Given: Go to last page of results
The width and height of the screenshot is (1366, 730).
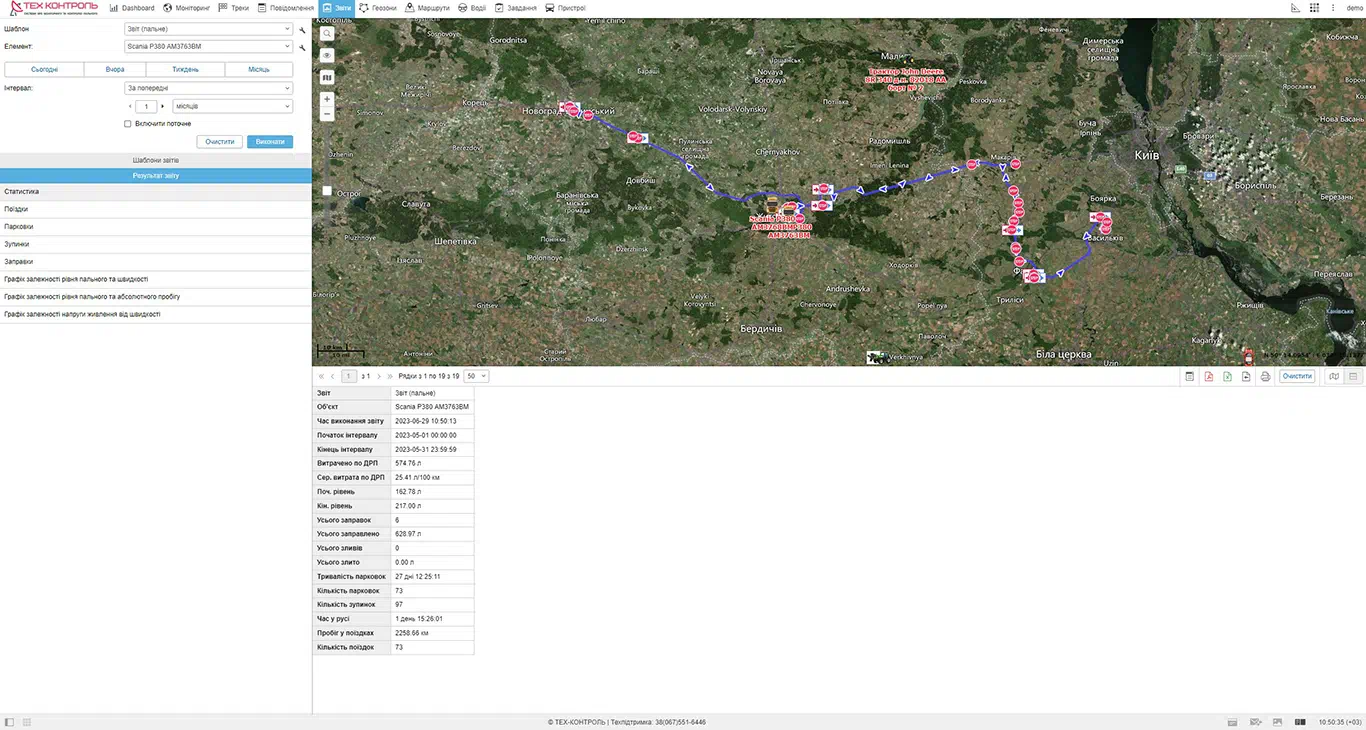Looking at the screenshot, I should coord(390,376).
